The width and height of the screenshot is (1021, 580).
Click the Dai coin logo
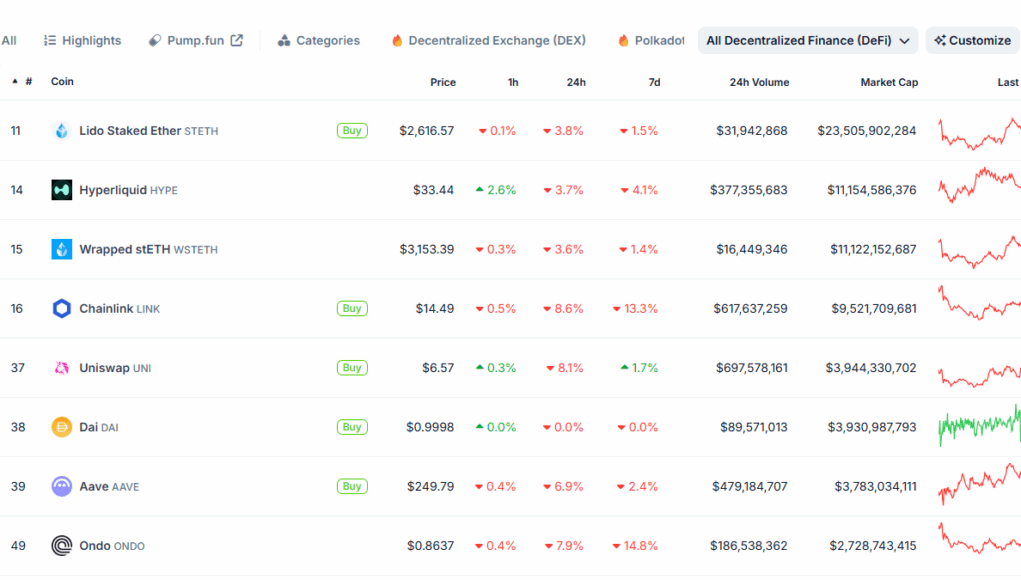tap(62, 427)
